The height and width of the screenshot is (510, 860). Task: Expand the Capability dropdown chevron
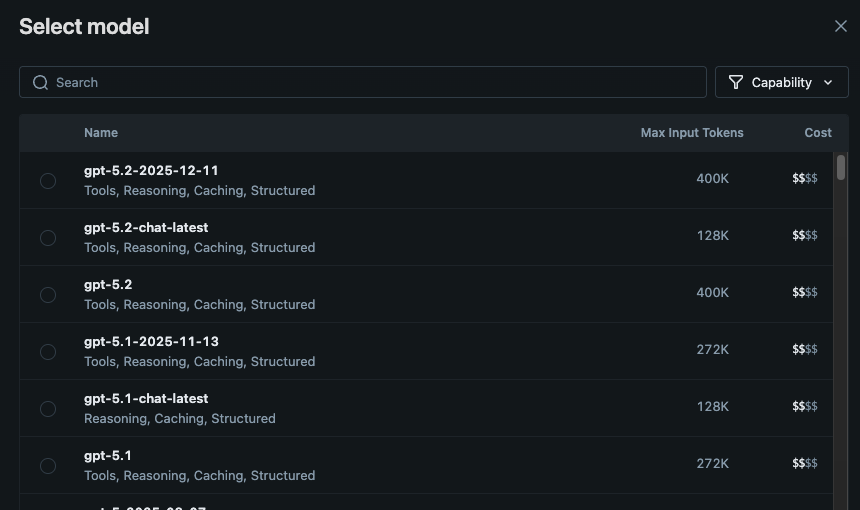click(x=828, y=82)
